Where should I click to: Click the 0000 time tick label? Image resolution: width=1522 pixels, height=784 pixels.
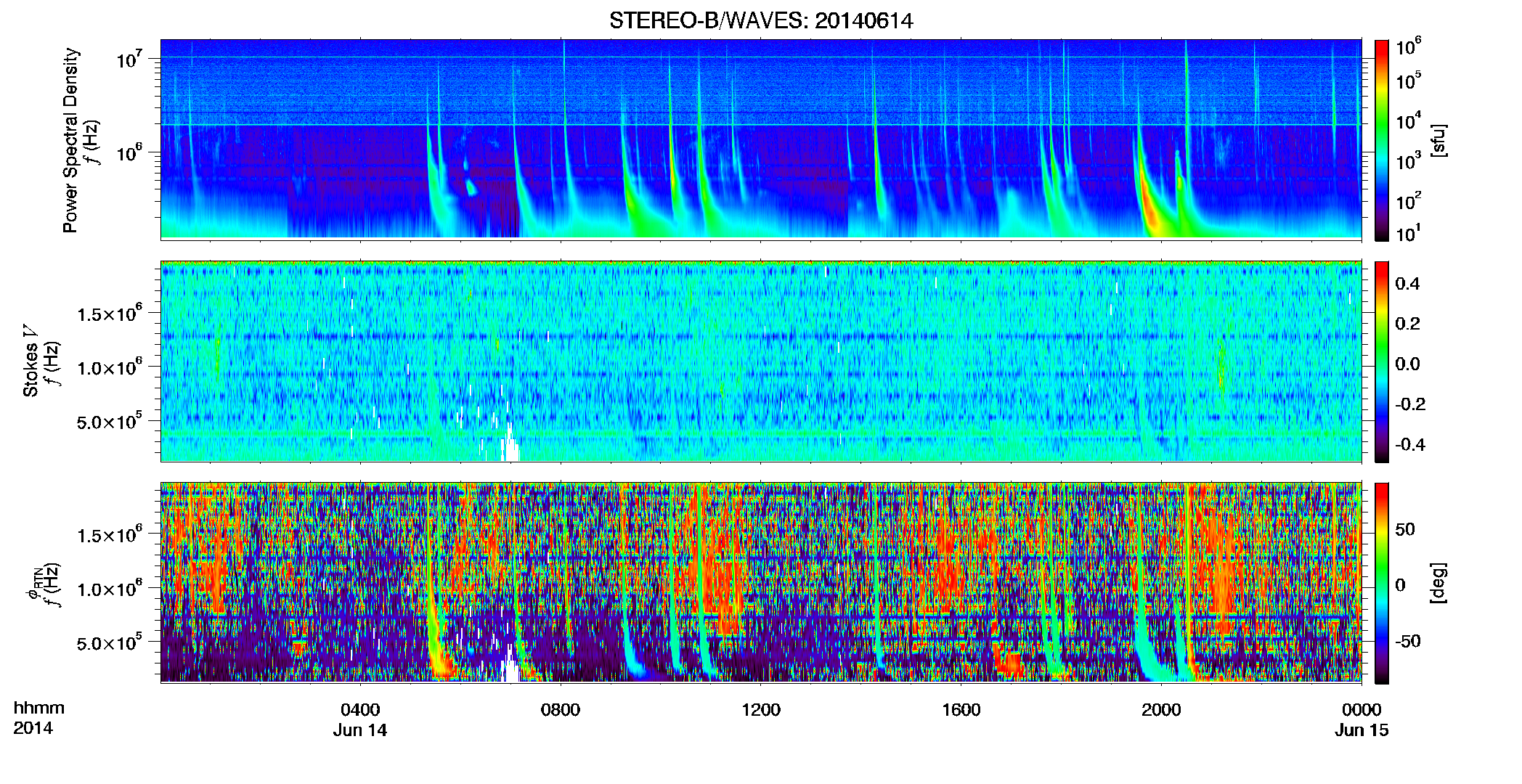1362,710
